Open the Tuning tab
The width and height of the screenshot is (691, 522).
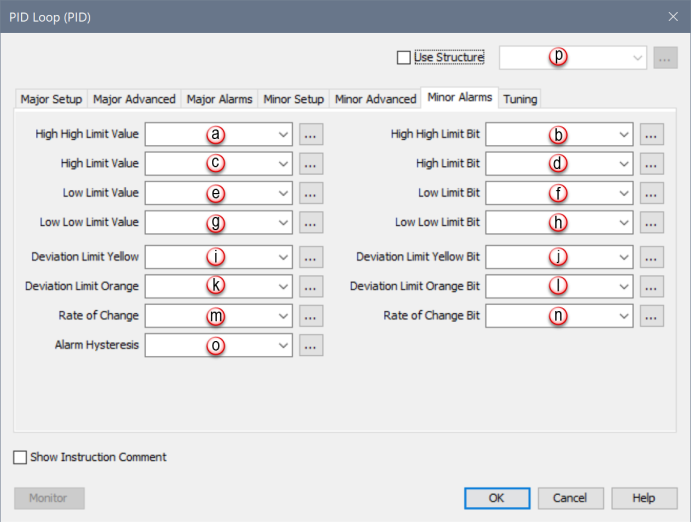[x=520, y=99]
